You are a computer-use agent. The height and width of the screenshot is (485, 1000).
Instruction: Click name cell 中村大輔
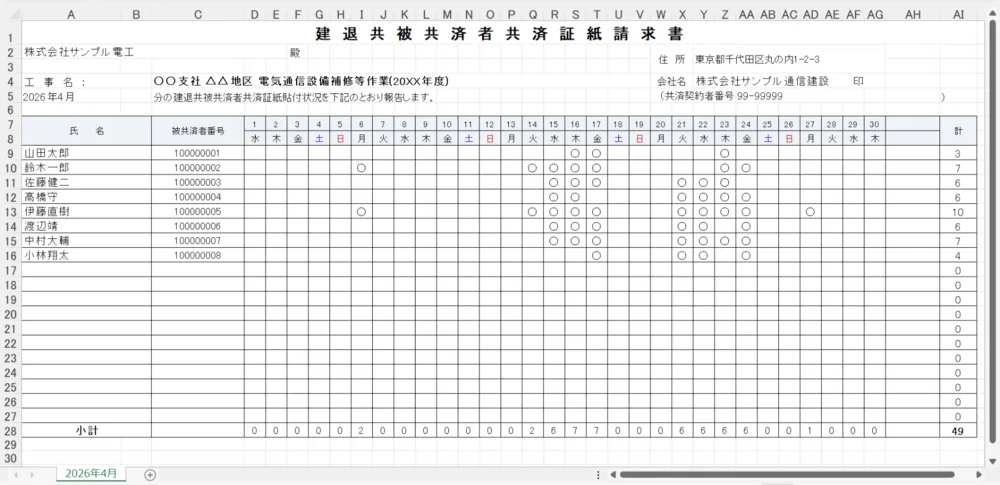(87, 241)
